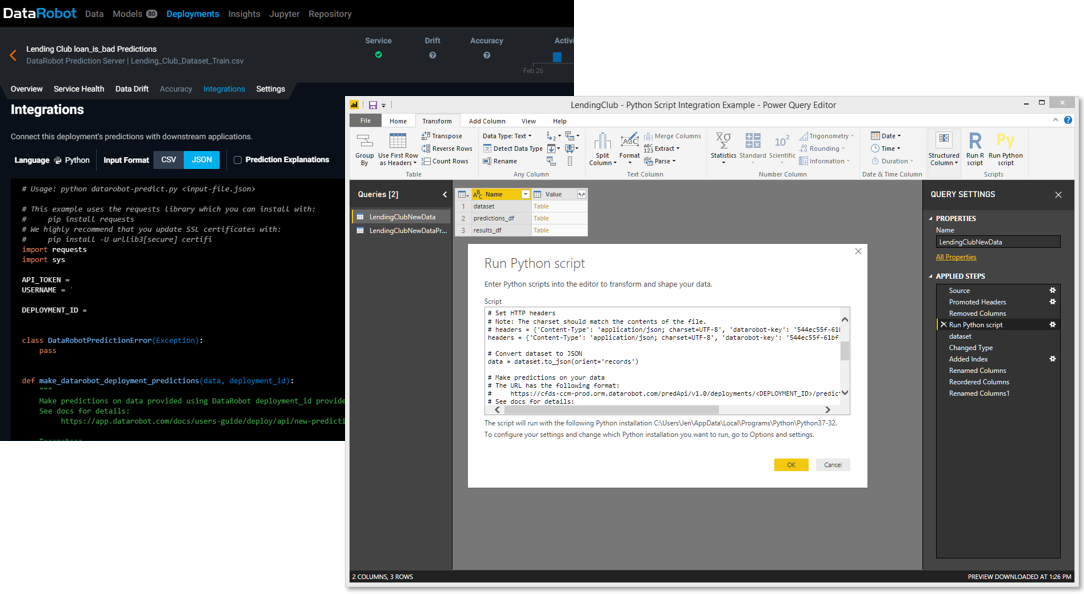Open the Time dropdown in the ribbon
This screenshot has height=594, width=1084.
click(886, 149)
